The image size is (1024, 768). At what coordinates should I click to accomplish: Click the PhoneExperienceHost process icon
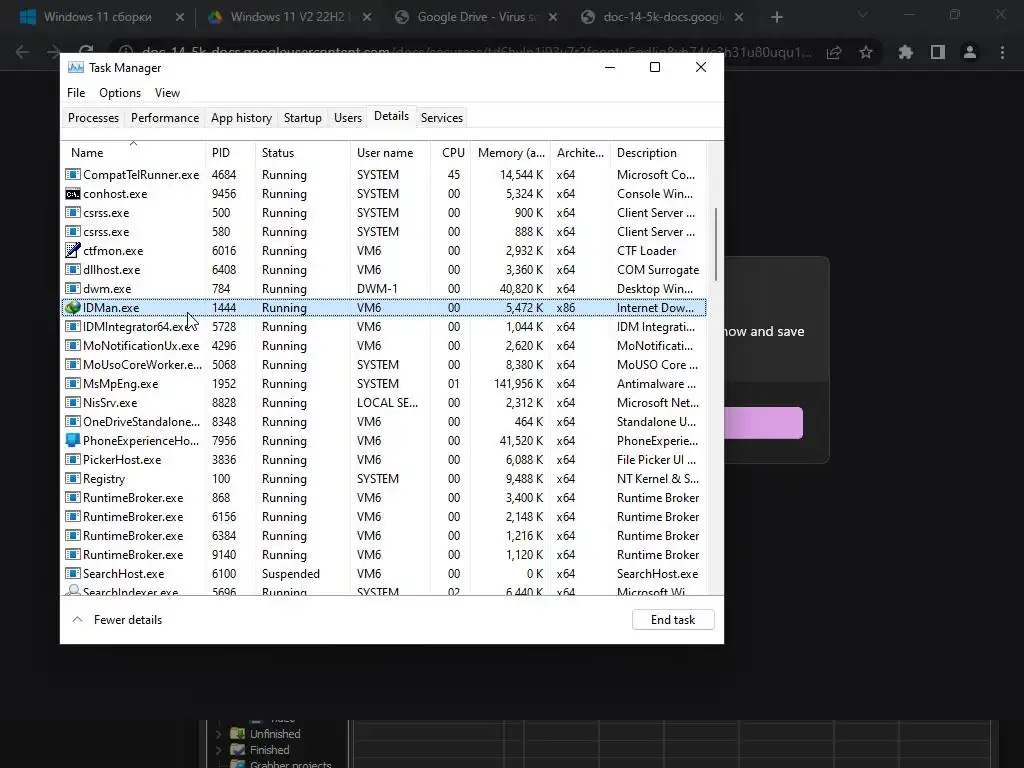click(x=72, y=441)
